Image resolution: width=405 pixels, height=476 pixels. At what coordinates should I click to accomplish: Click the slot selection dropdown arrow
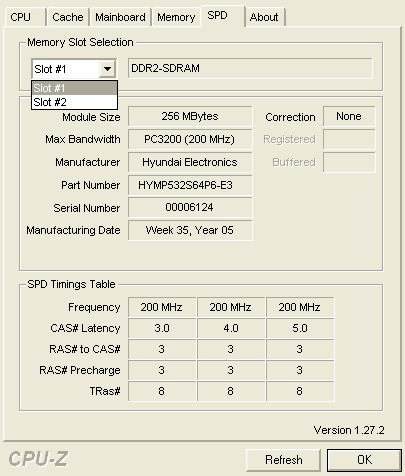pos(107,69)
